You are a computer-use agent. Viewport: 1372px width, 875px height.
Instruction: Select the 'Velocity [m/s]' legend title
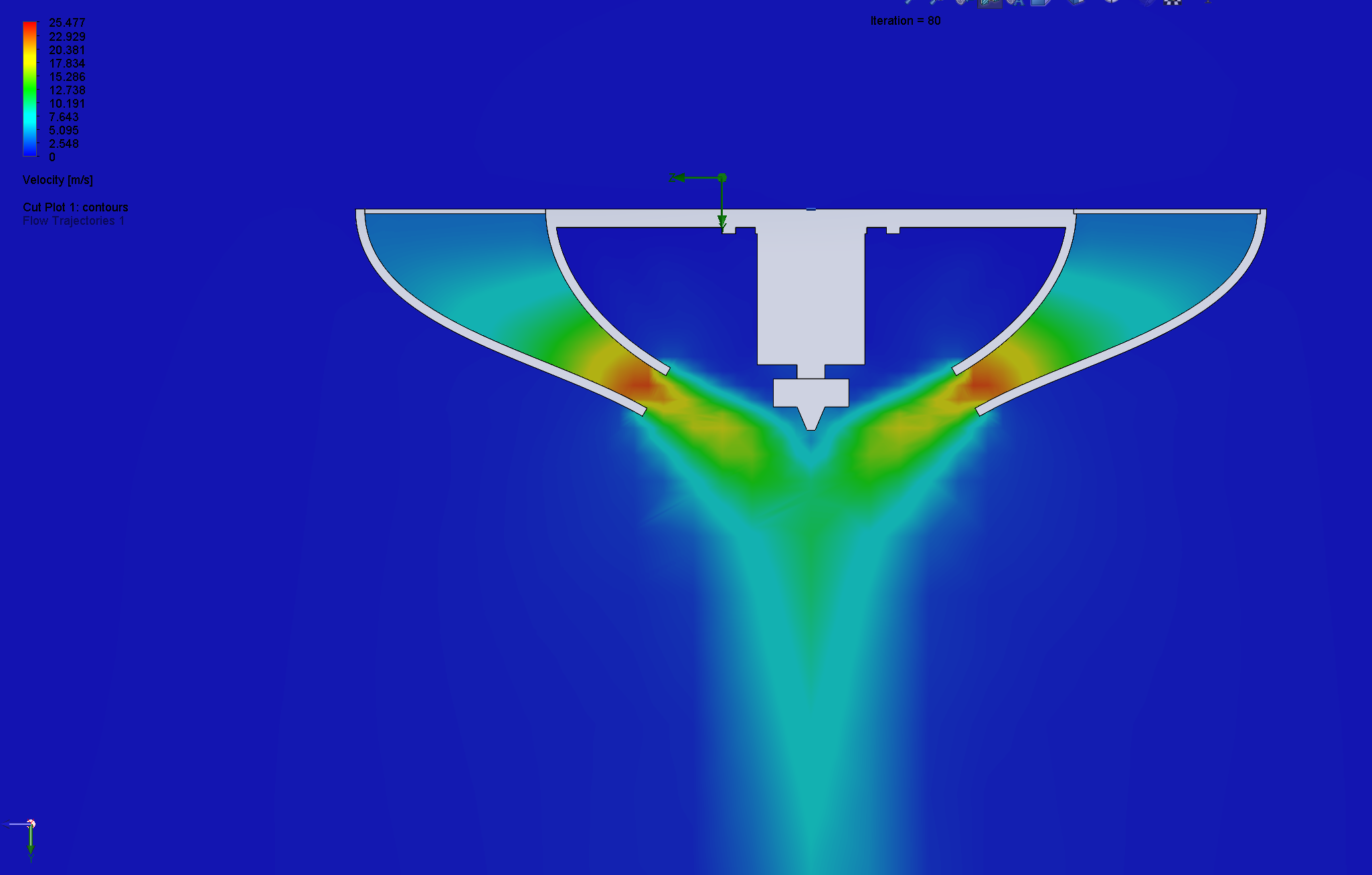click(x=58, y=180)
